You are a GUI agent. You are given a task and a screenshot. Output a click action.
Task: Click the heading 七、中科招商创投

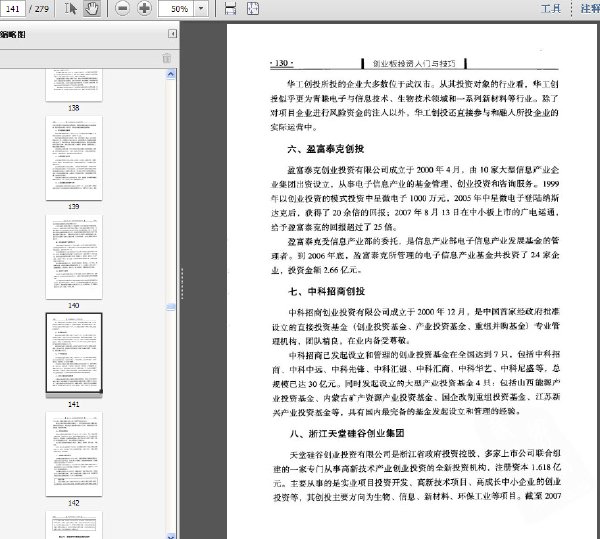point(326,291)
